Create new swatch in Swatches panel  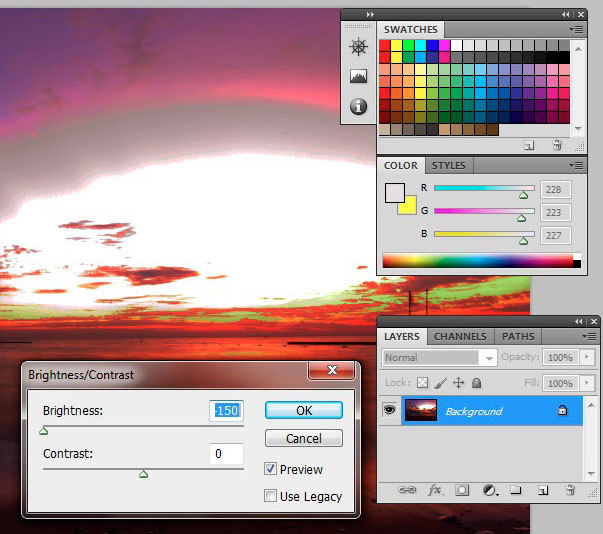[x=528, y=145]
